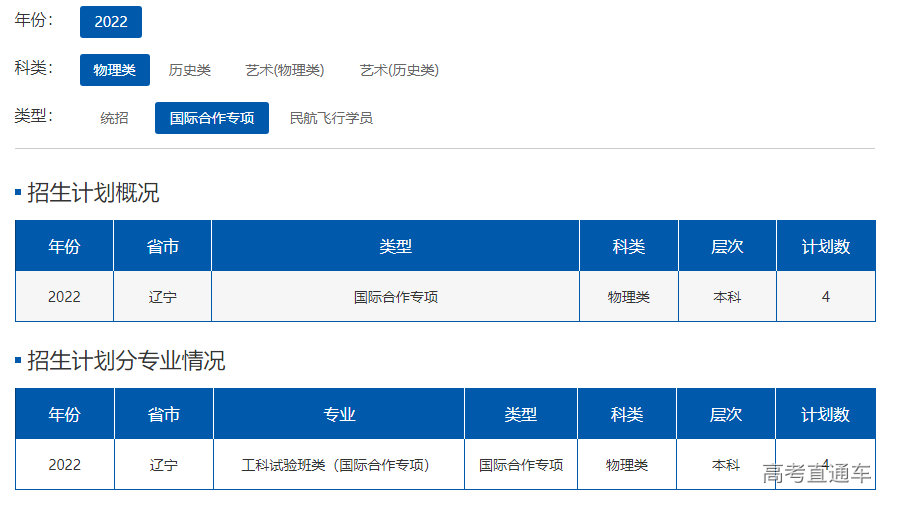Click the 高考直通车 watermark text

[x=817, y=474]
